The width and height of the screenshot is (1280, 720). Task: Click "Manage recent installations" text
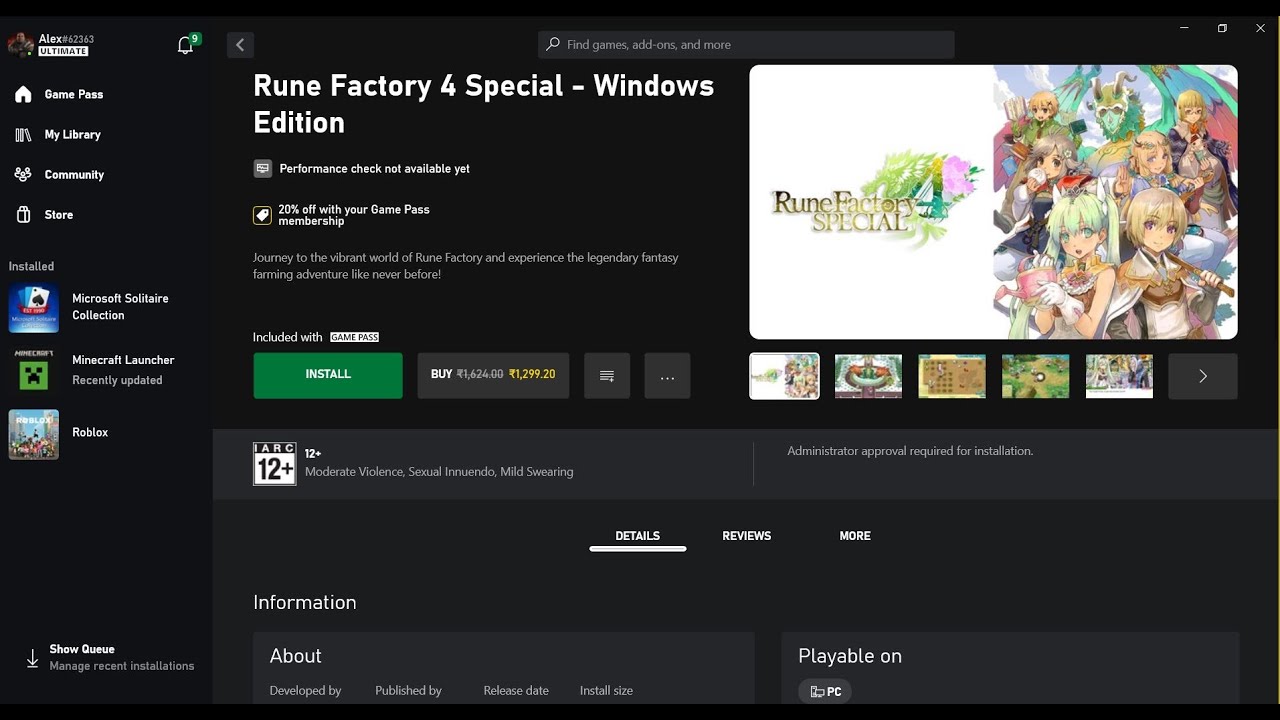point(122,666)
